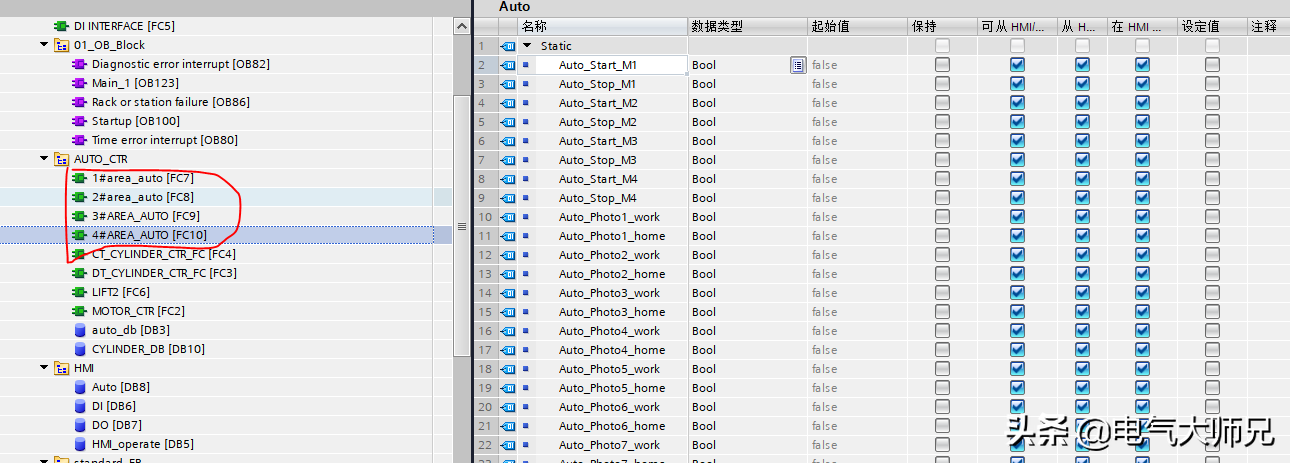Click the Auto_Photo7_work name cell
The image size is (1290, 463).
tap(609, 445)
